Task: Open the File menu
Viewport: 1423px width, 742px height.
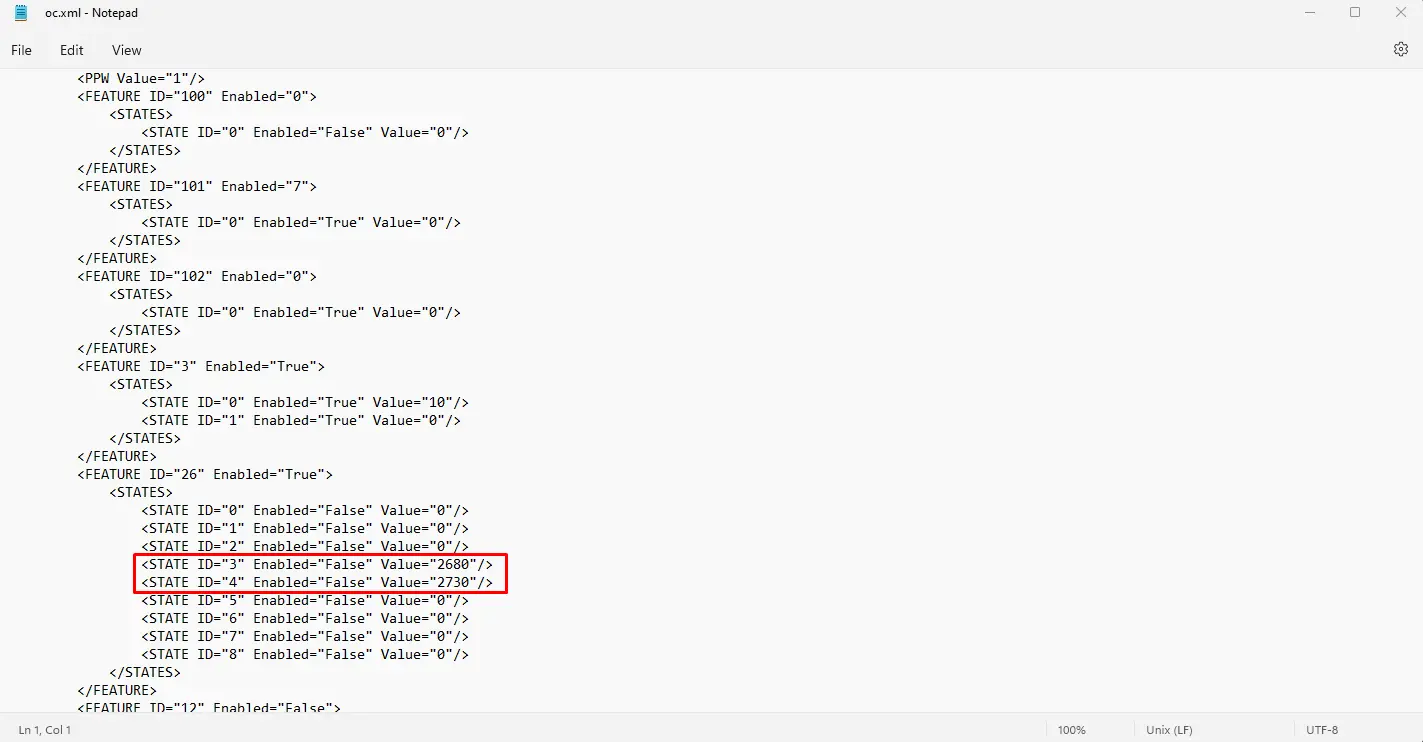Action: (x=21, y=50)
